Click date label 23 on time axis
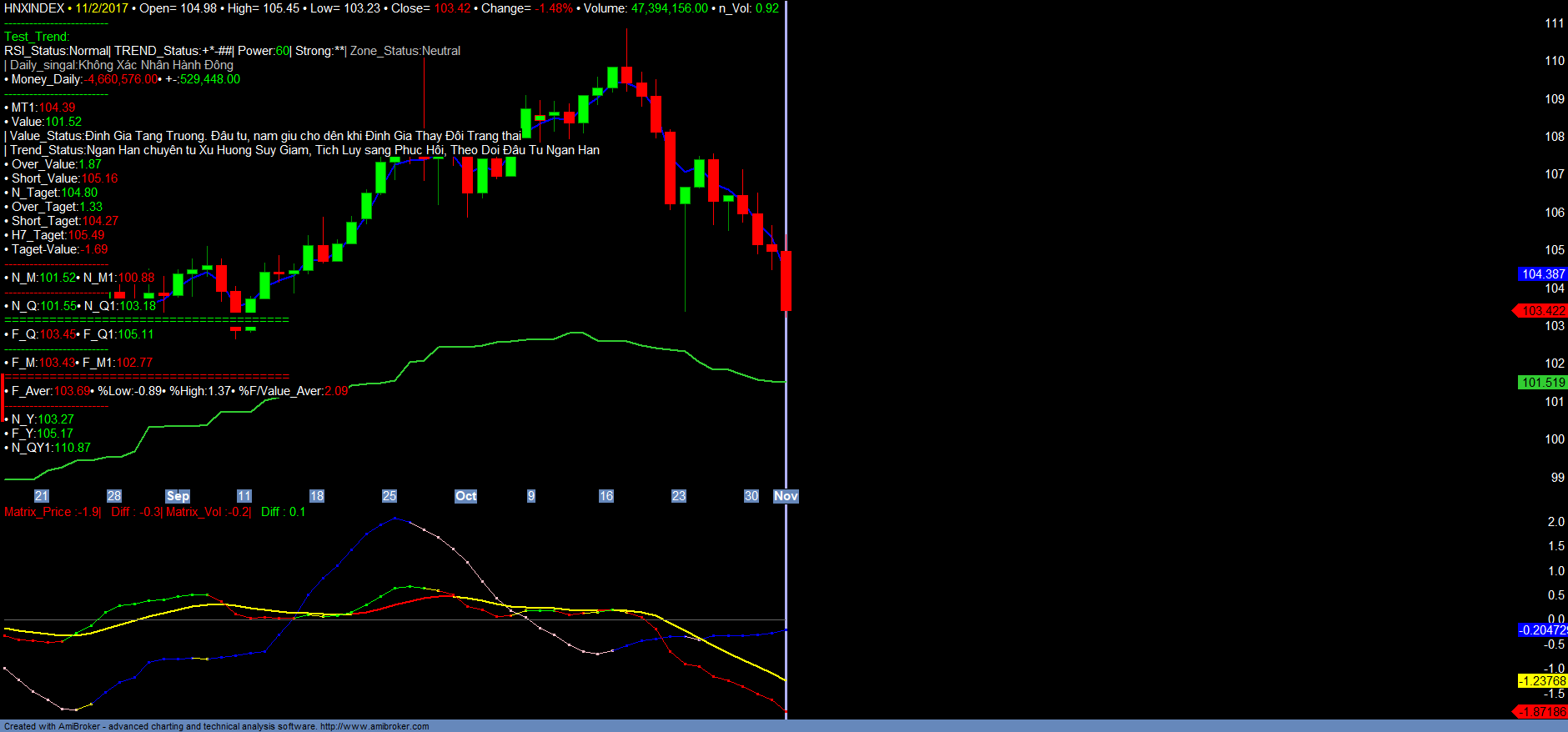1568x732 pixels. pos(679,496)
